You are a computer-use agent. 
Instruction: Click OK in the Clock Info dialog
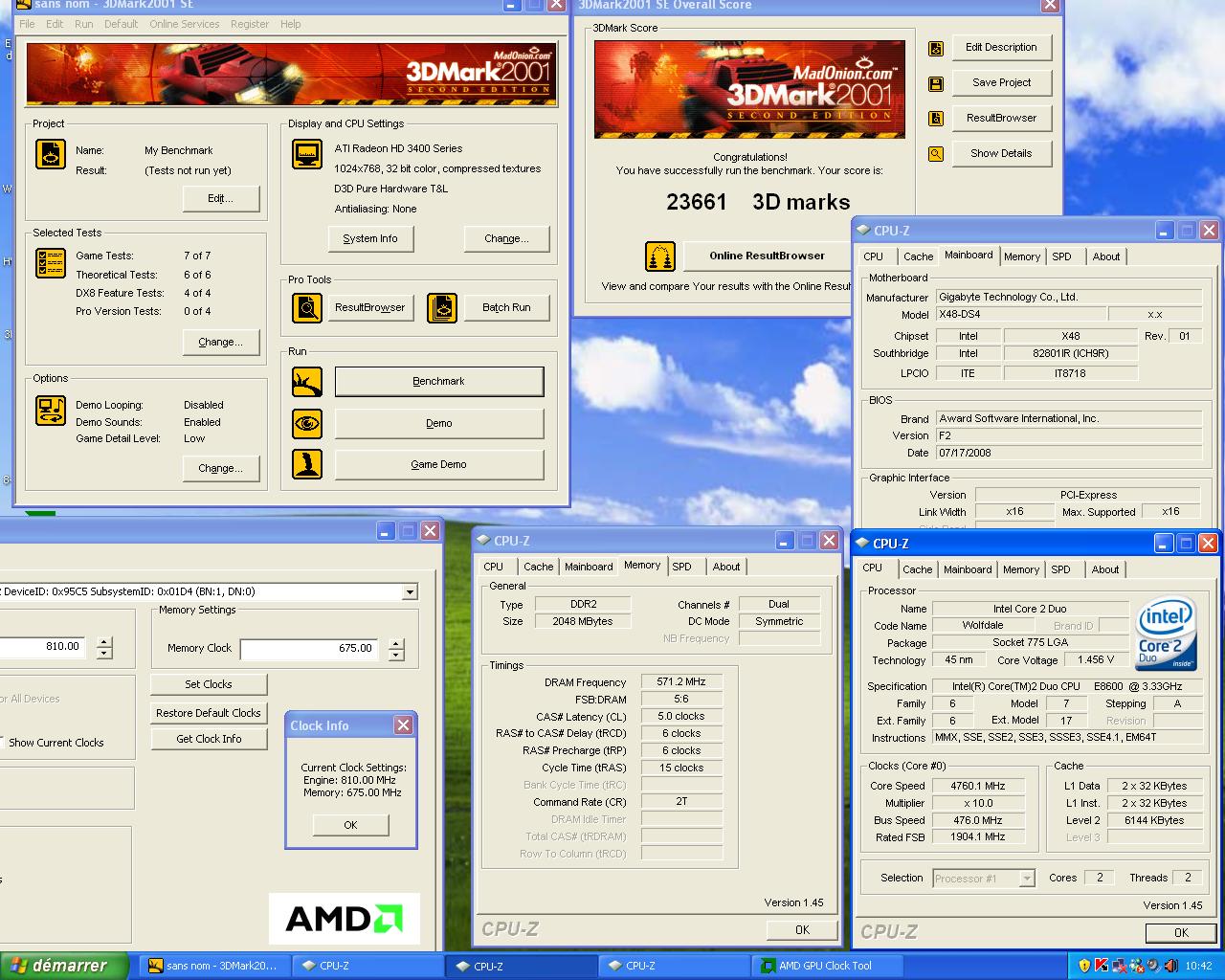[350, 825]
